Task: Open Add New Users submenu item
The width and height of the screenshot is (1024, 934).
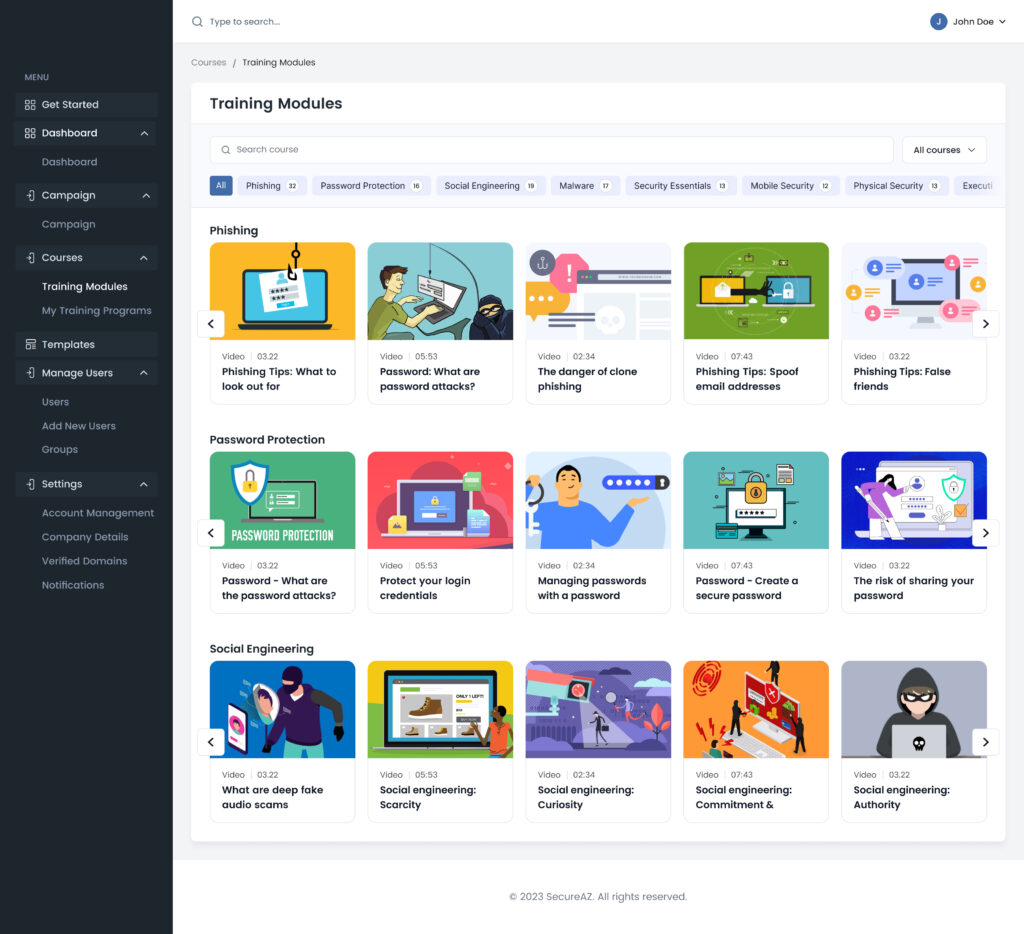Action: point(78,426)
